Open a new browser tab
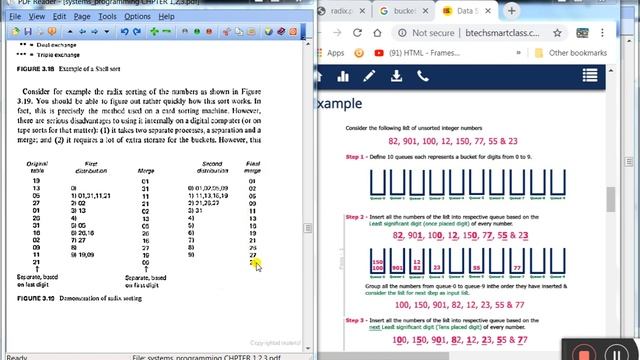Viewport: 640px width, 360px height. click(511, 11)
